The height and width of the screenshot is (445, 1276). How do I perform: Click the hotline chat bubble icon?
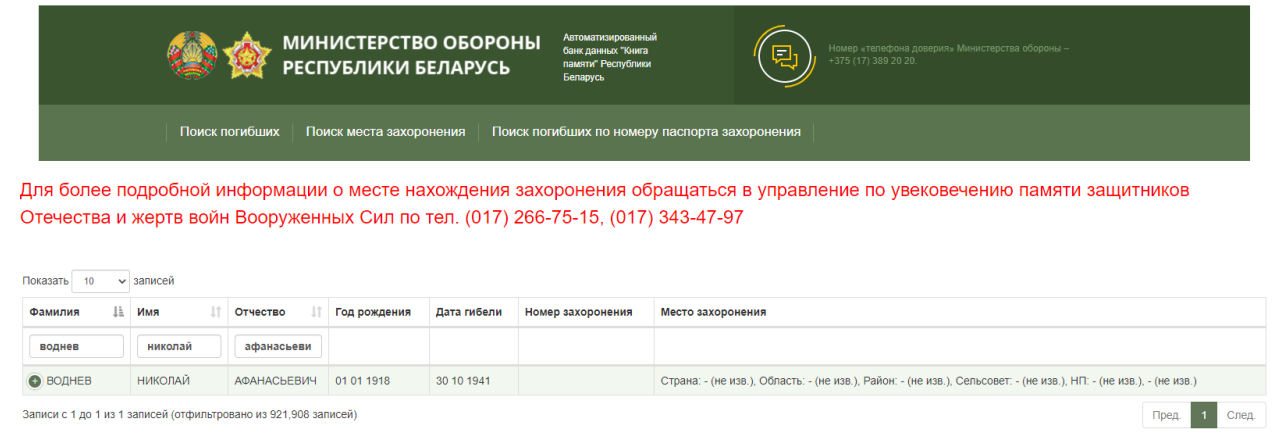coord(784,55)
